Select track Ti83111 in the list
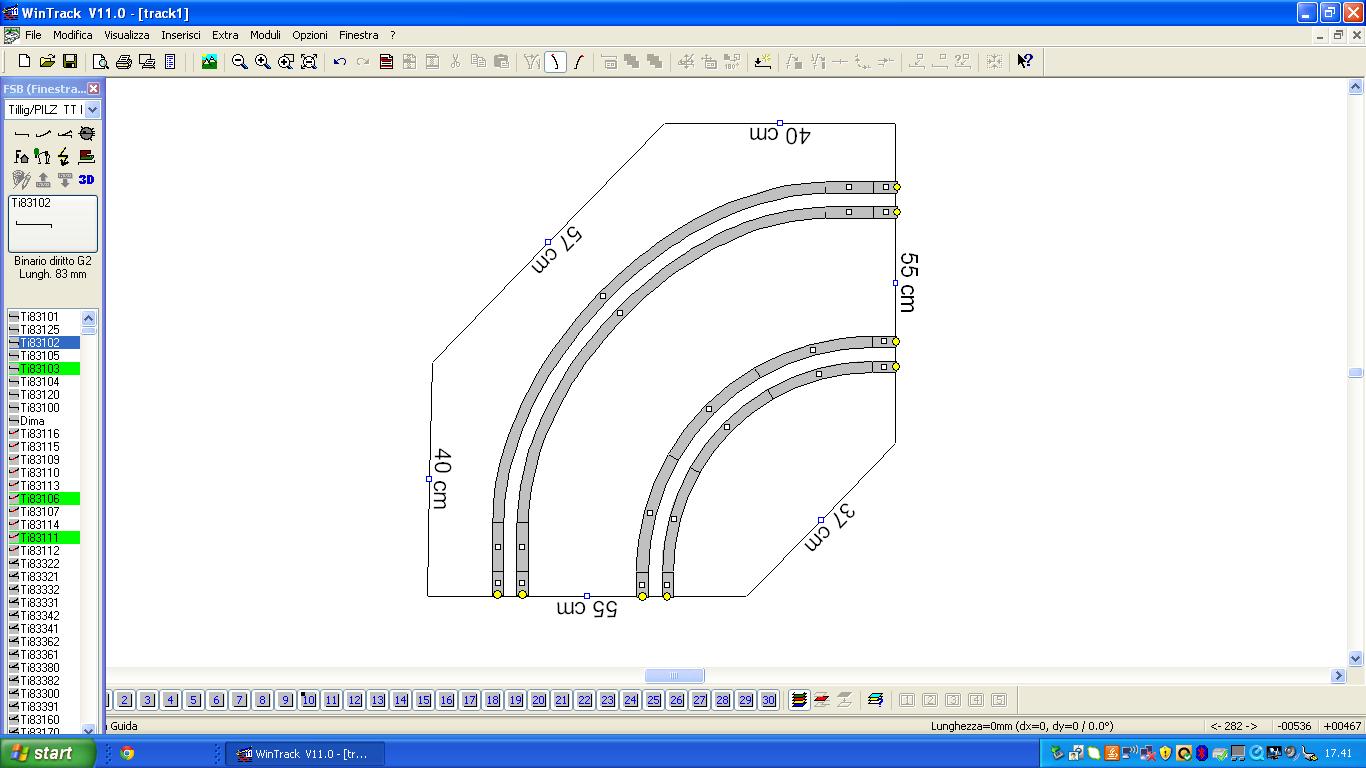This screenshot has height=768, width=1366. click(x=44, y=538)
